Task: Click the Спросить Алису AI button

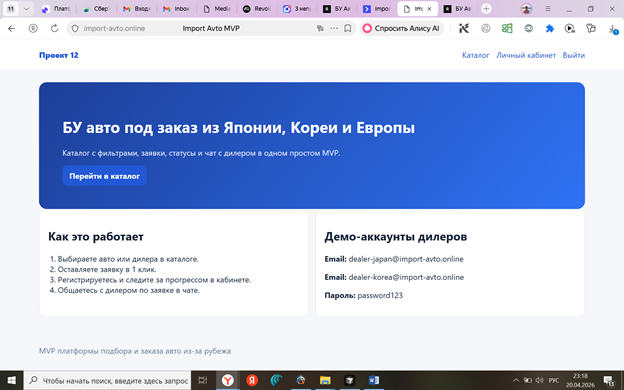Action: pyautogui.click(x=402, y=28)
